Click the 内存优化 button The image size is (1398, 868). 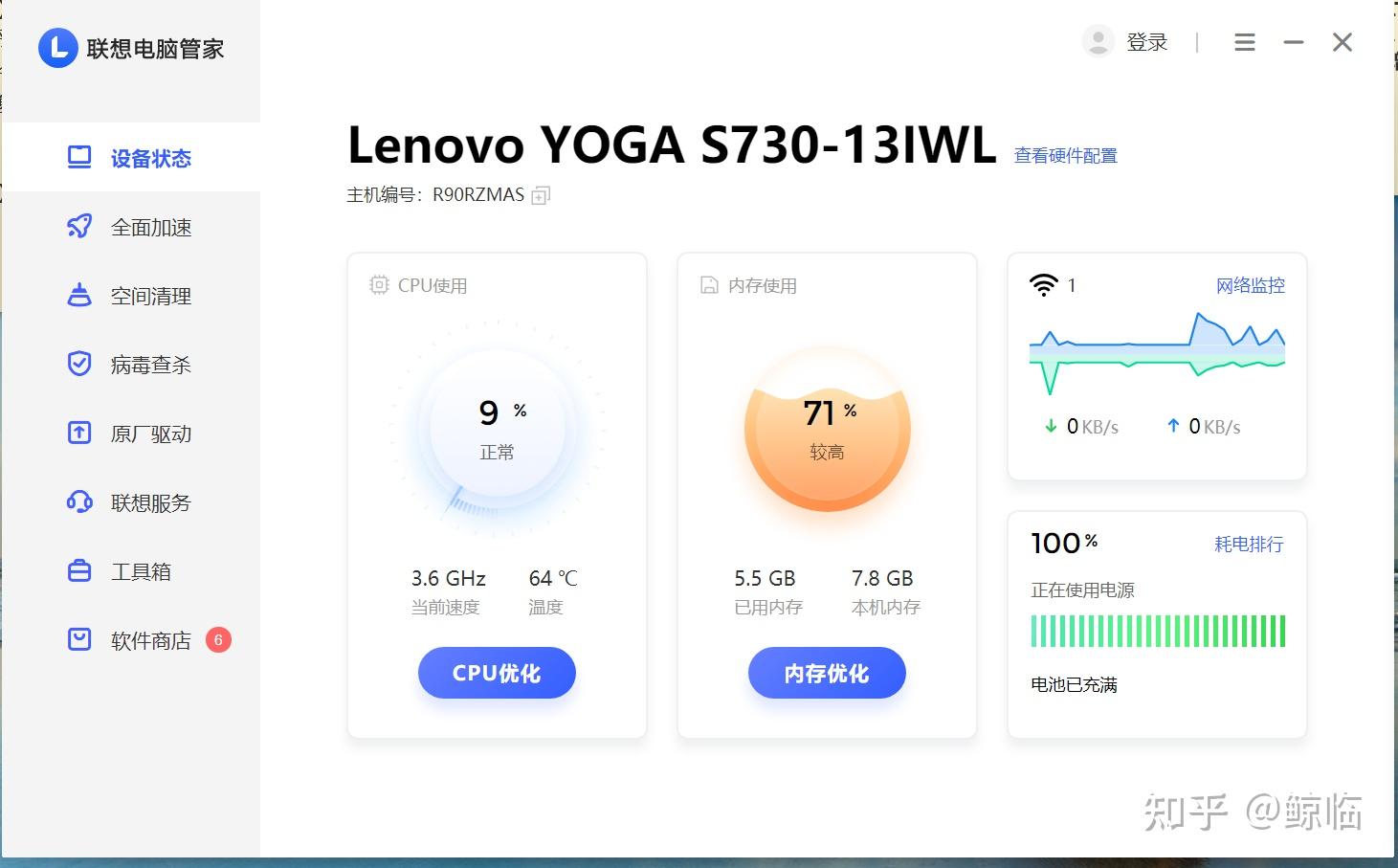[827, 673]
